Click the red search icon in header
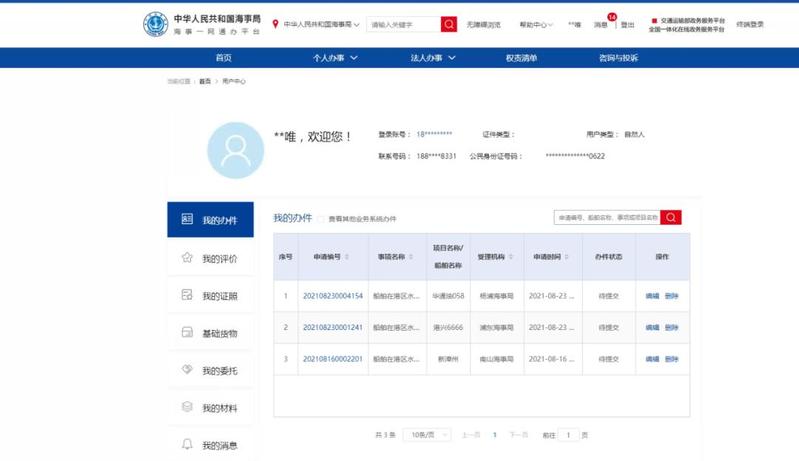 pos(449,24)
